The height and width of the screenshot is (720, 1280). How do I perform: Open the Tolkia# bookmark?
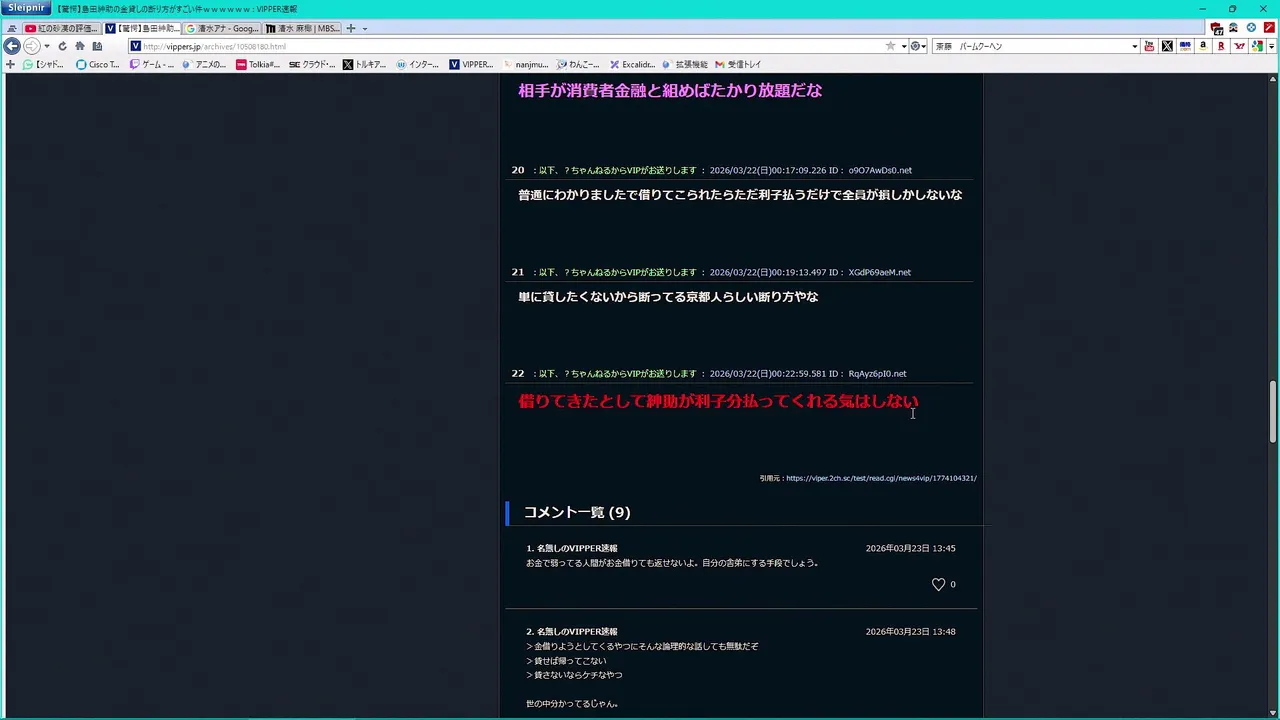[x=258, y=64]
